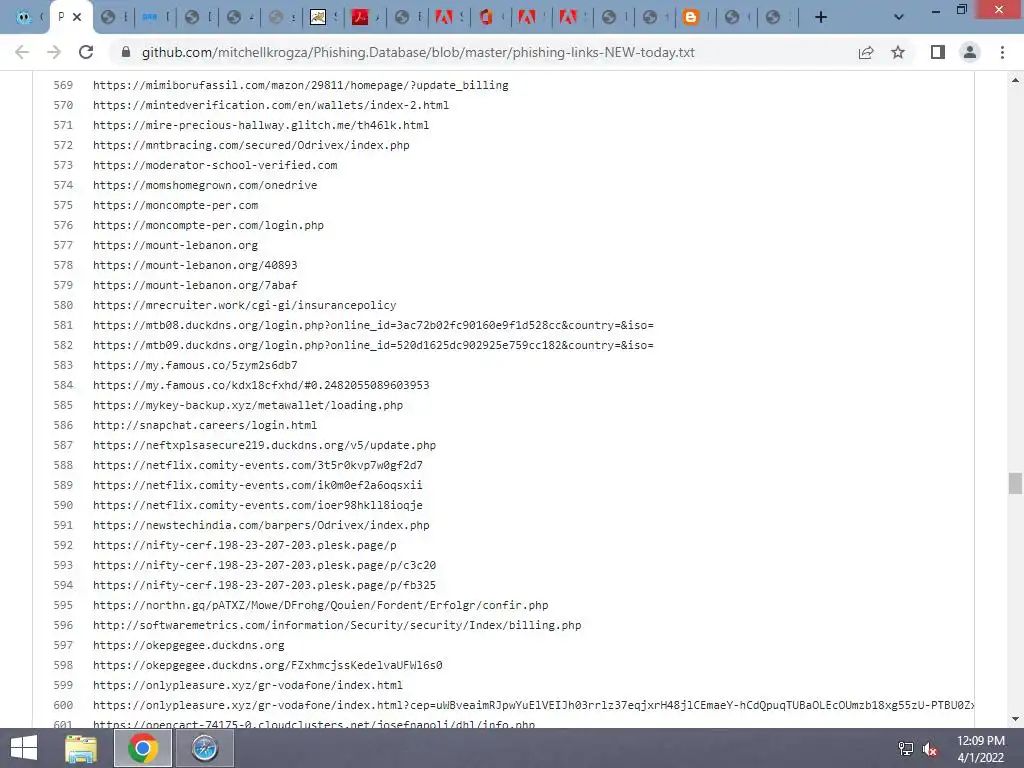Click the mrecruiter.work insurancepolicy line

pos(244,305)
